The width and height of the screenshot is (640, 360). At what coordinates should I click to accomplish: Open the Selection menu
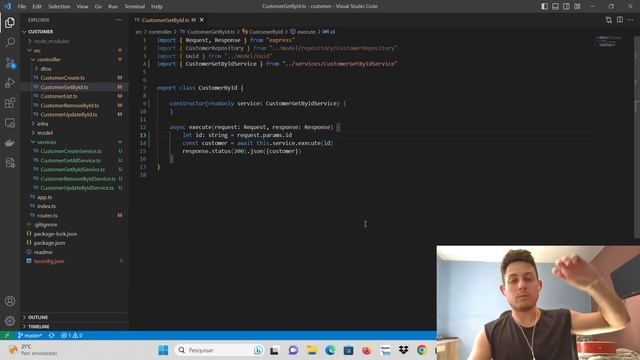pos(59,7)
